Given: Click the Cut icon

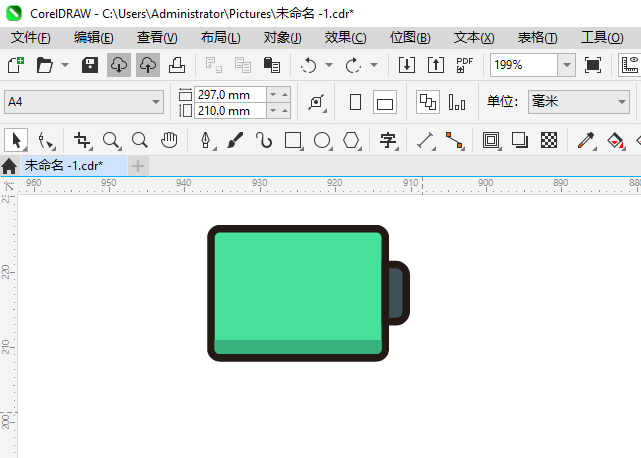Looking at the screenshot, I should point(214,65).
